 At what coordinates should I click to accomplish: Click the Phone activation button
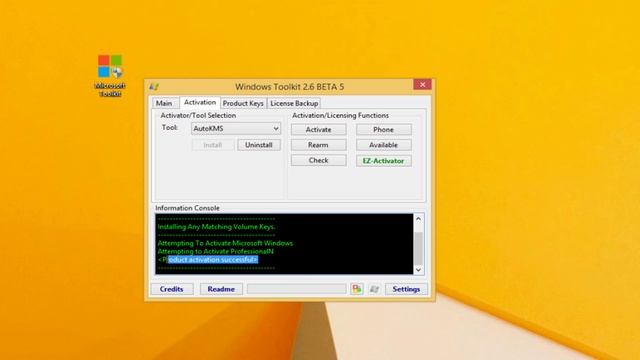(384, 129)
